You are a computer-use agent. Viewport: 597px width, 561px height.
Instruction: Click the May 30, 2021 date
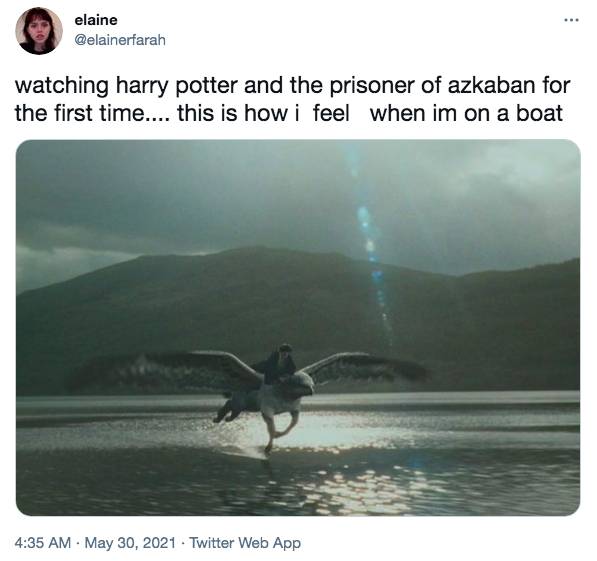pyautogui.click(x=130, y=543)
